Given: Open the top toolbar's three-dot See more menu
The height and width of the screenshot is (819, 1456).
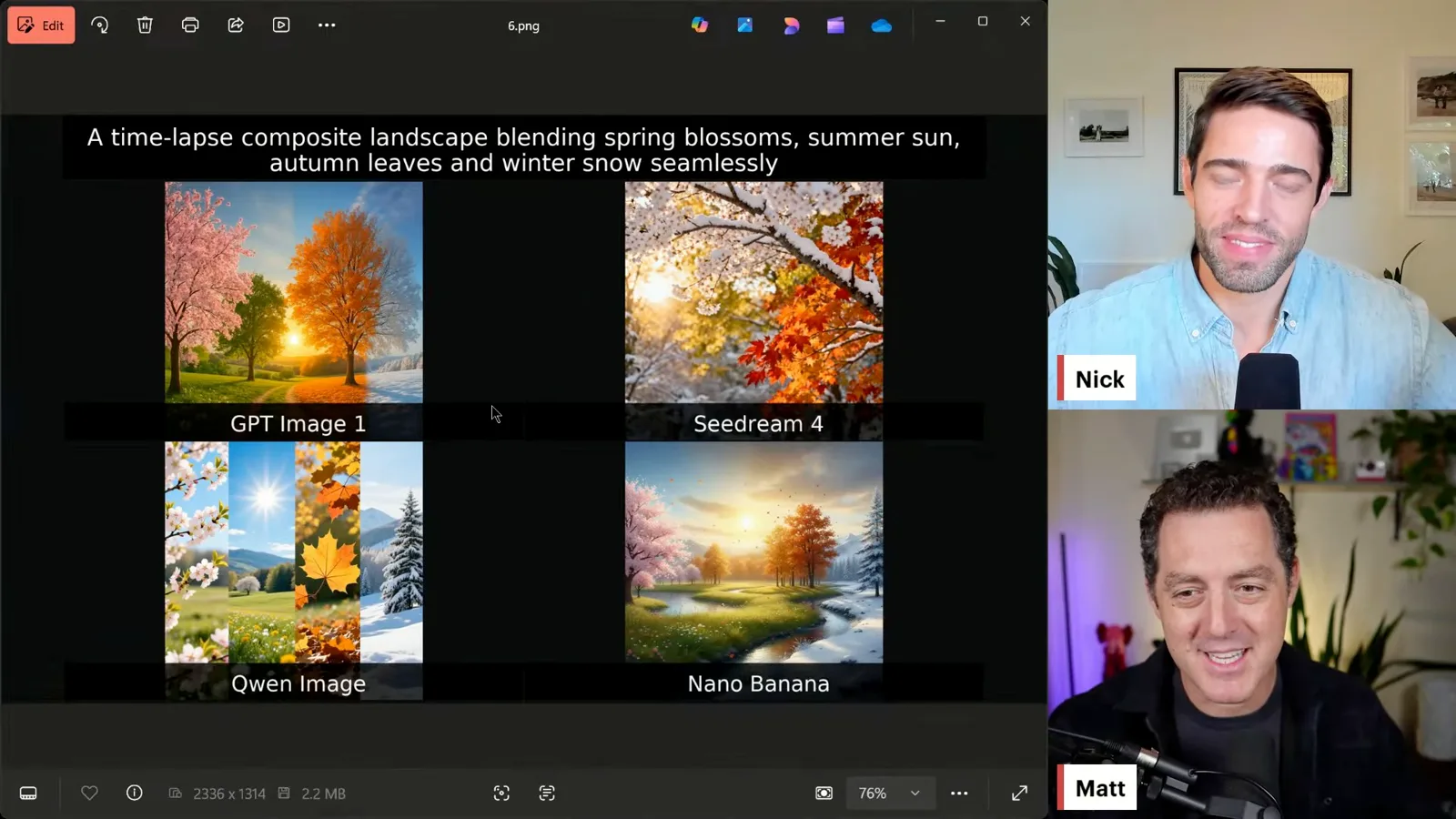Looking at the screenshot, I should pyautogui.click(x=327, y=25).
